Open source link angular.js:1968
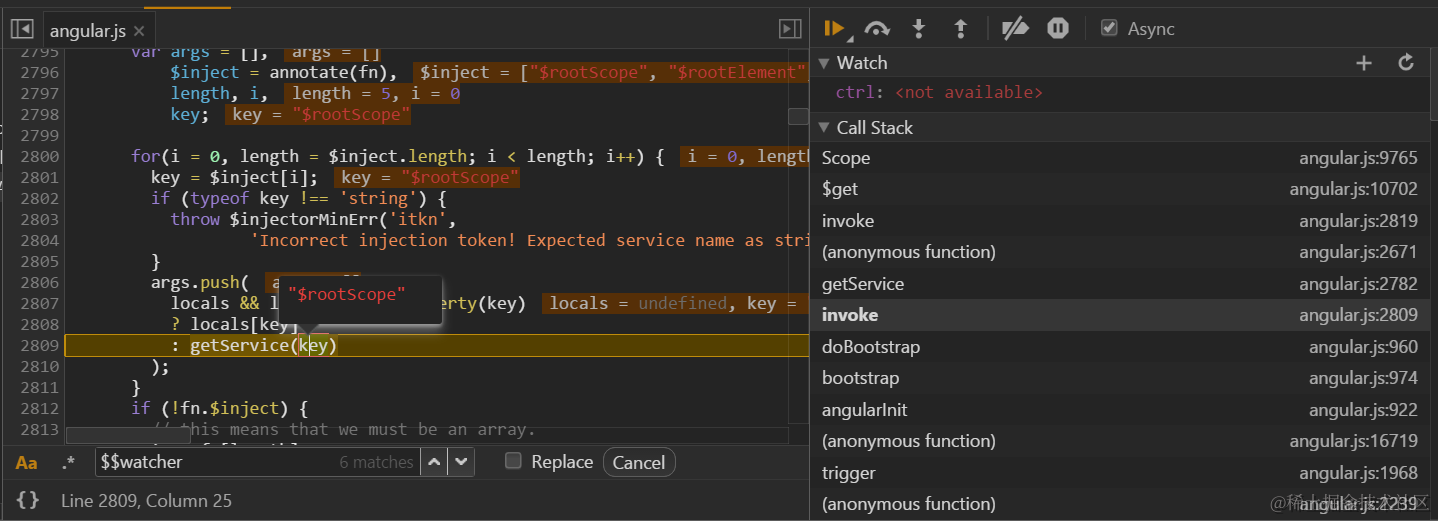The height and width of the screenshot is (521, 1438). point(1358,473)
